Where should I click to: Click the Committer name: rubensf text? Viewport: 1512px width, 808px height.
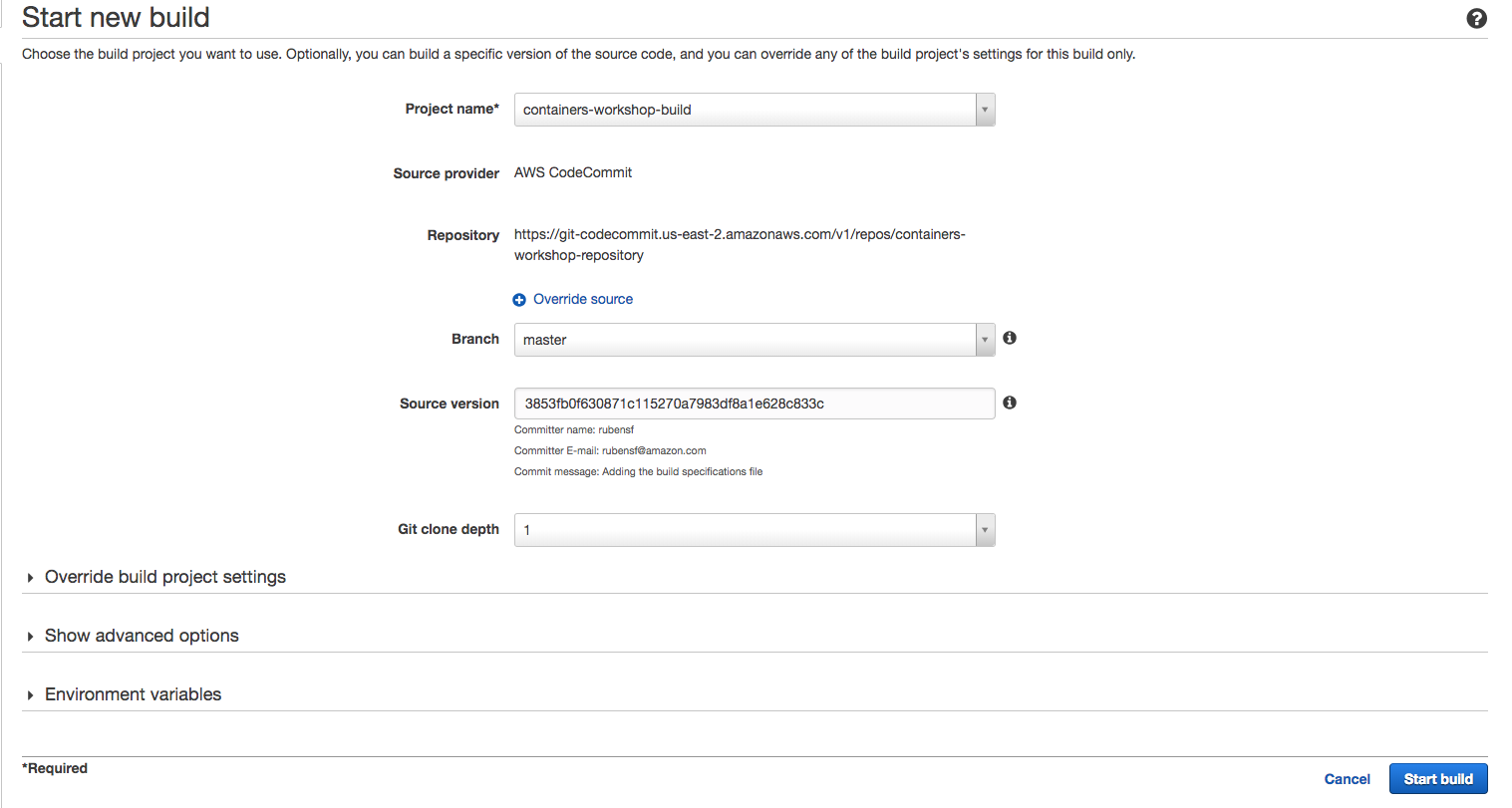(574, 429)
